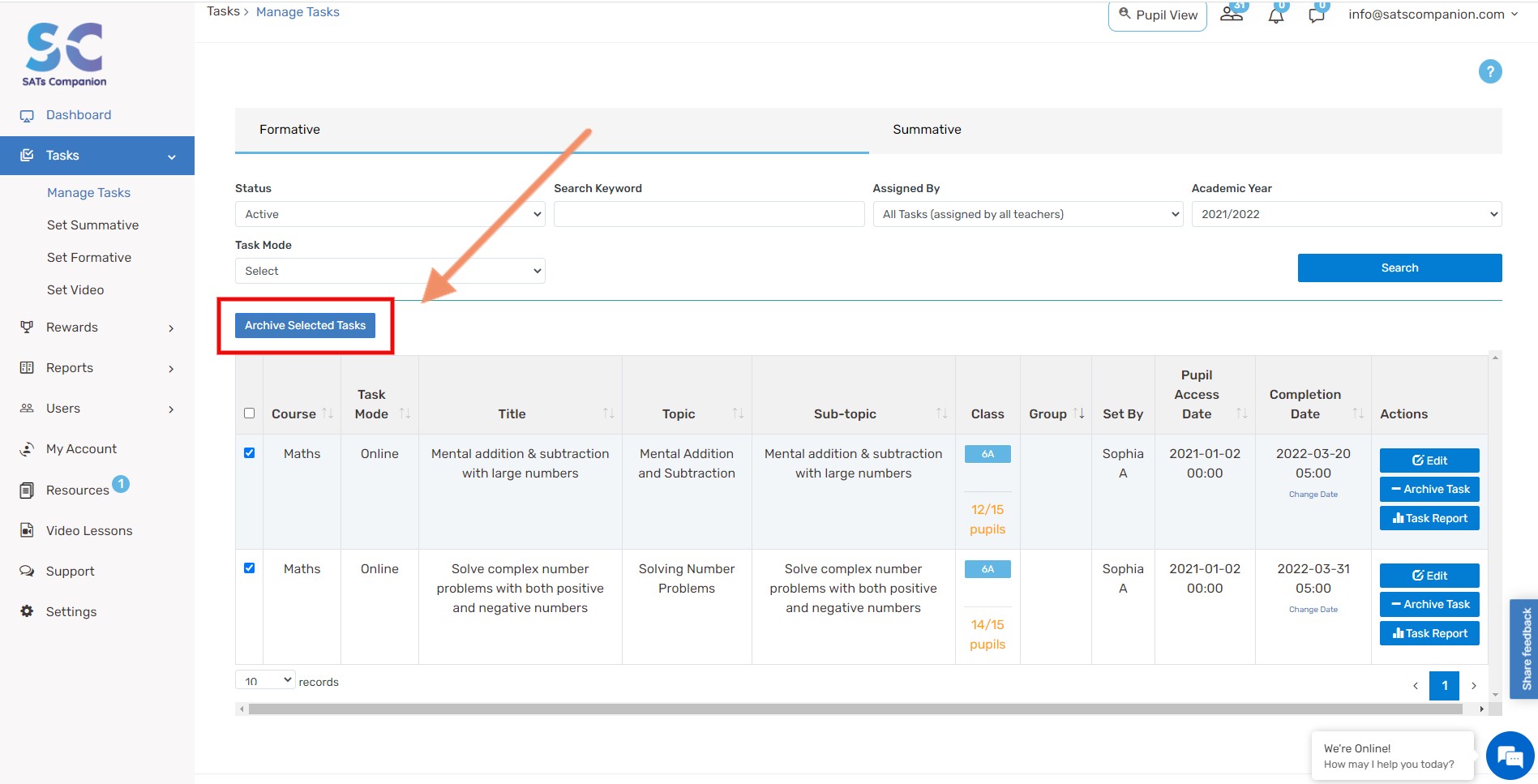Click the Archive Selected Tasks button

306,325
